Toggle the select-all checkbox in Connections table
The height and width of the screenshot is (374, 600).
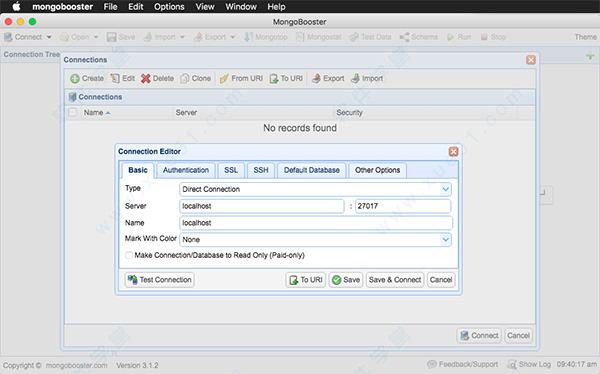click(x=72, y=112)
